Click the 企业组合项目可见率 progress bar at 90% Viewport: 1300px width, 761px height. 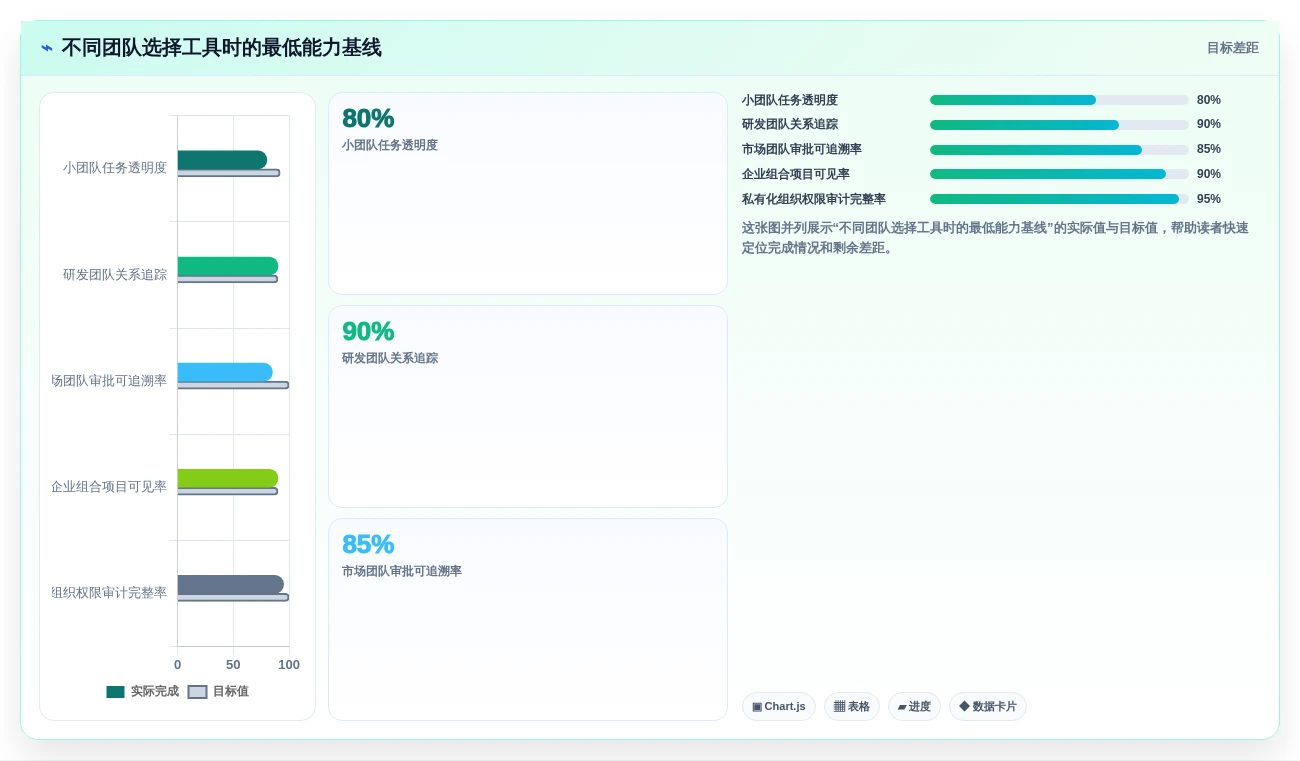[x=1059, y=174]
